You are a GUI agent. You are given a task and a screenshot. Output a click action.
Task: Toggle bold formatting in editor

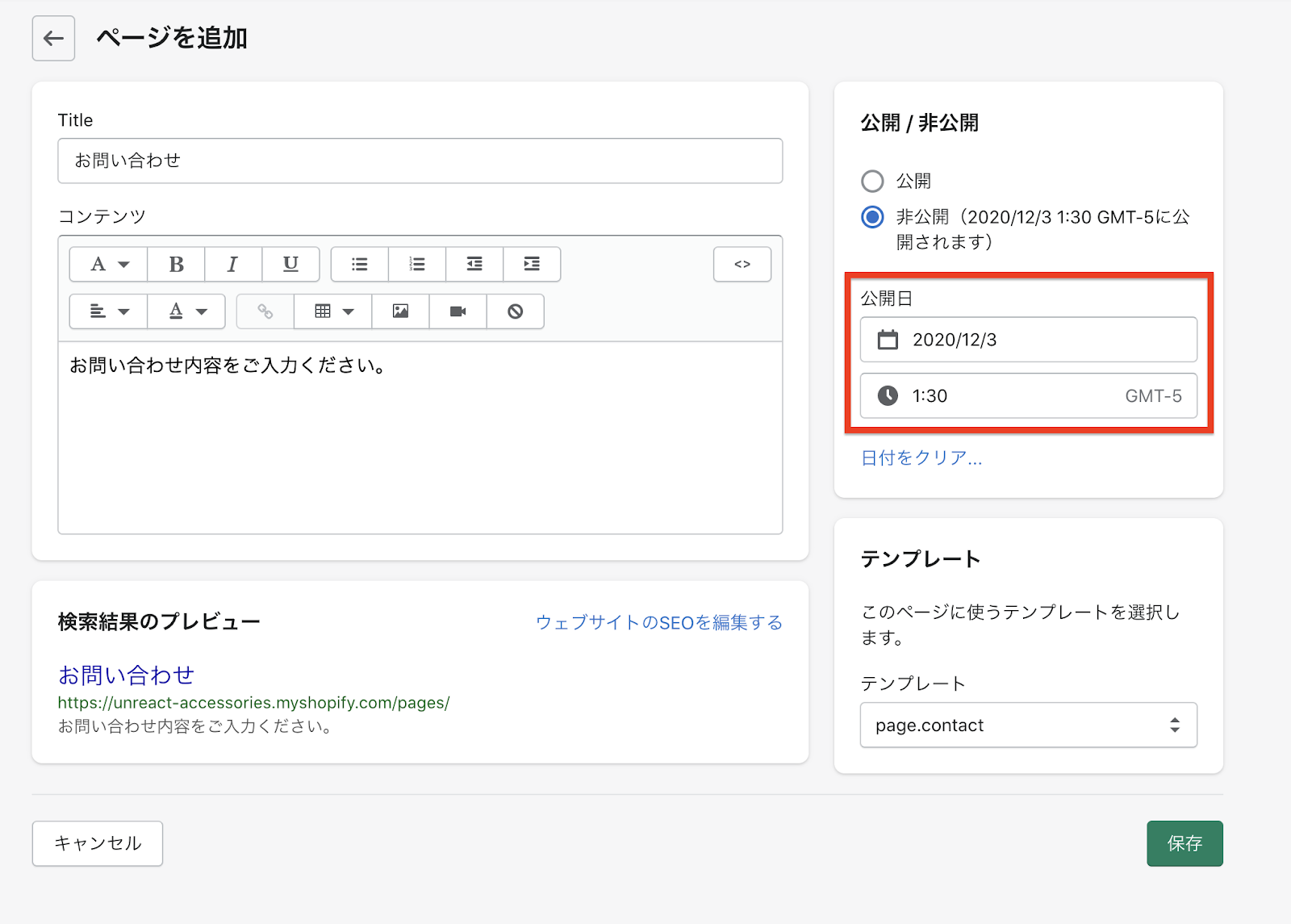[176, 264]
